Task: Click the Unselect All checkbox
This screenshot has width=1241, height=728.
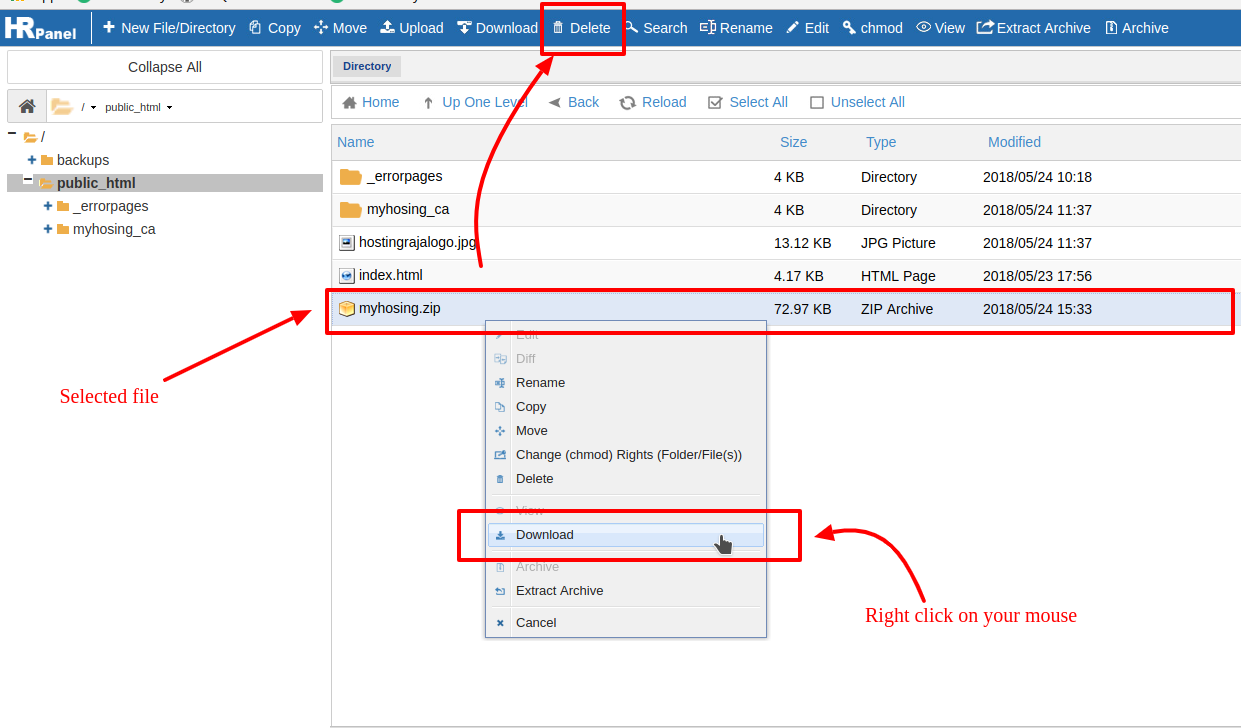Action: pyautogui.click(x=817, y=102)
